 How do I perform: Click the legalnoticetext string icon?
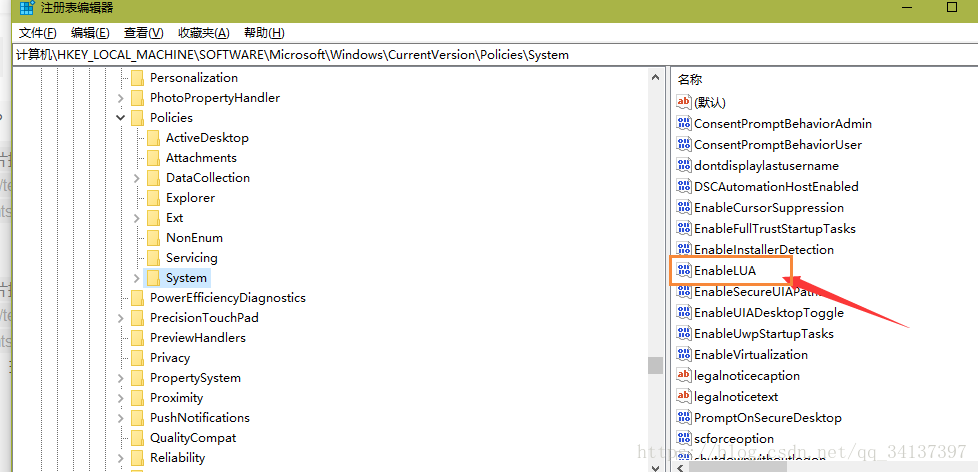684,397
